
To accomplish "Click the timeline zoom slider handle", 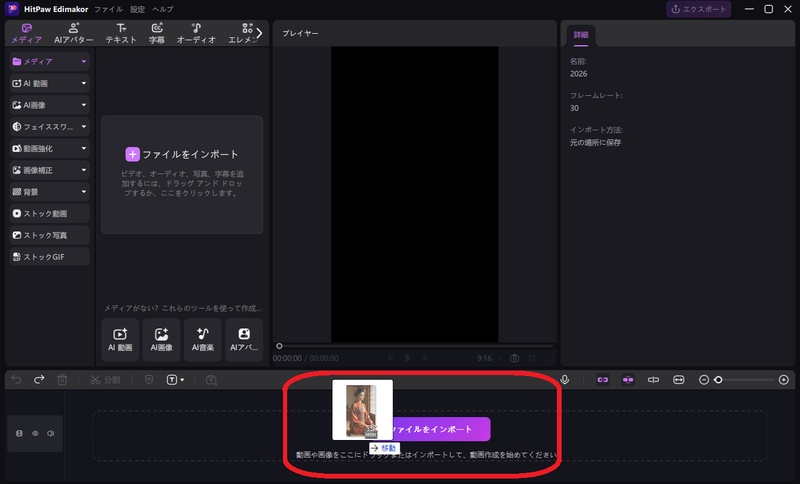I will [x=718, y=379].
